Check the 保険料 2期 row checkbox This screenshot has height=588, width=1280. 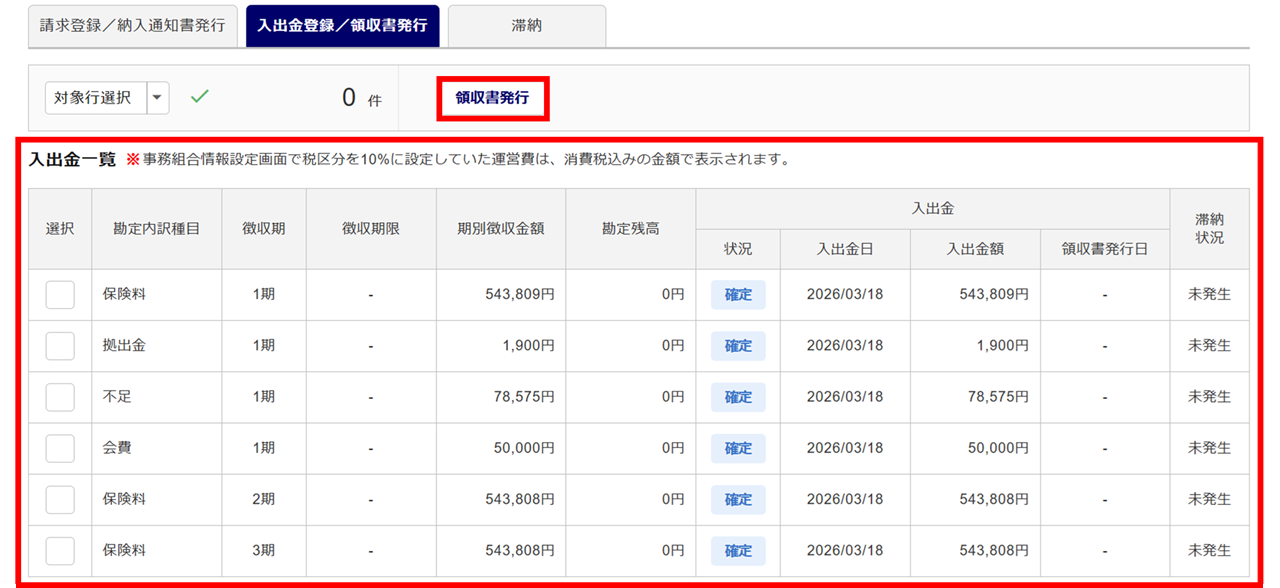point(60,499)
